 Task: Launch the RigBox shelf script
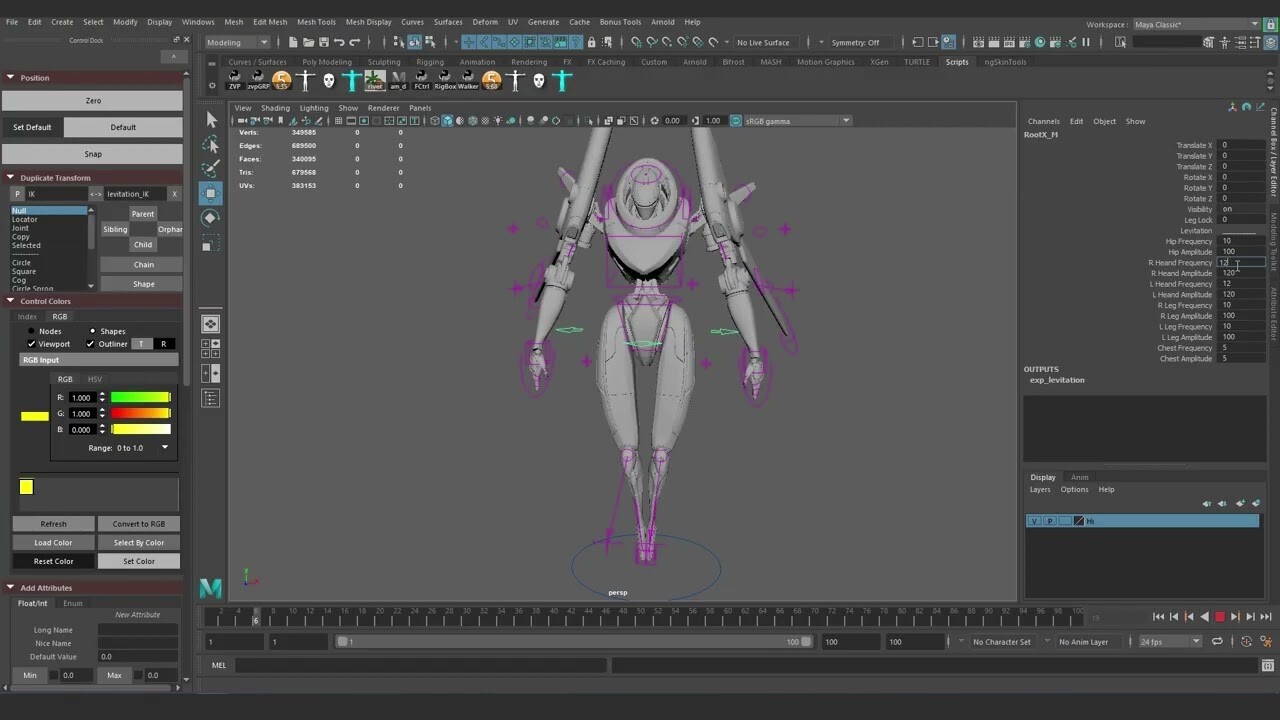445,79
